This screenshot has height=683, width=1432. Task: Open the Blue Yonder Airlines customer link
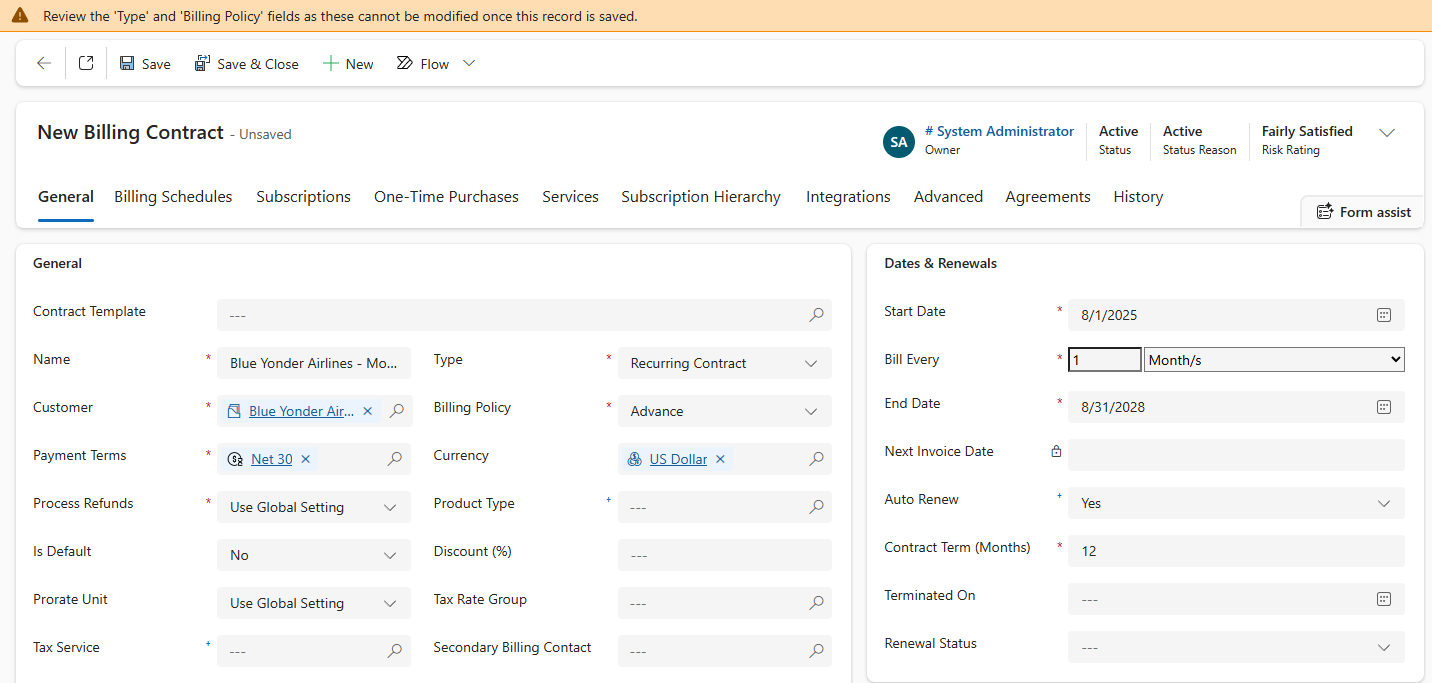(x=301, y=411)
